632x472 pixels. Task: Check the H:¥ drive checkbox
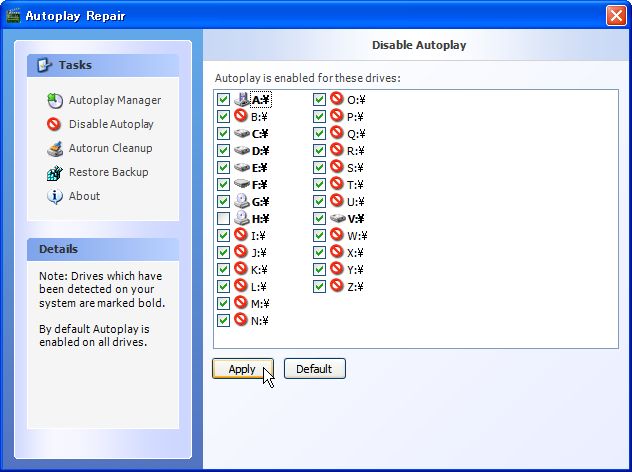[x=223, y=218]
